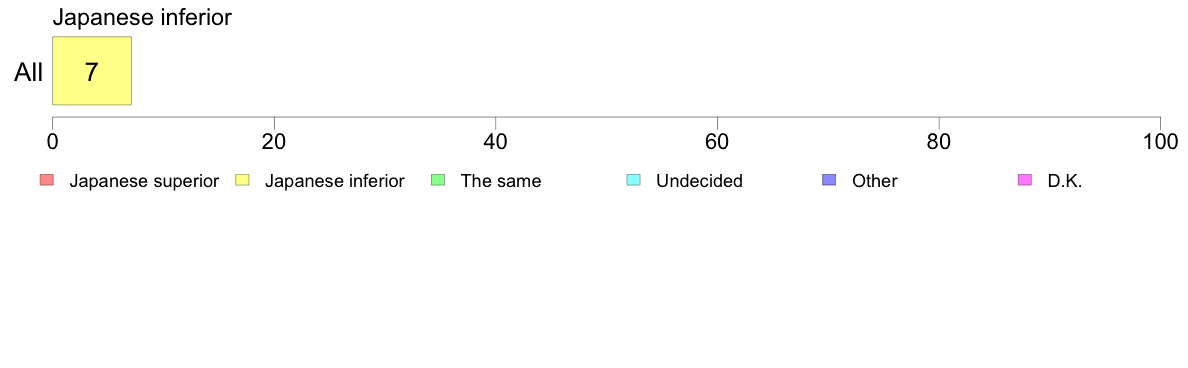Click the green The same legend swatch
Image resolution: width=1188 pixels, height=368 pixels.
[437, 180]
